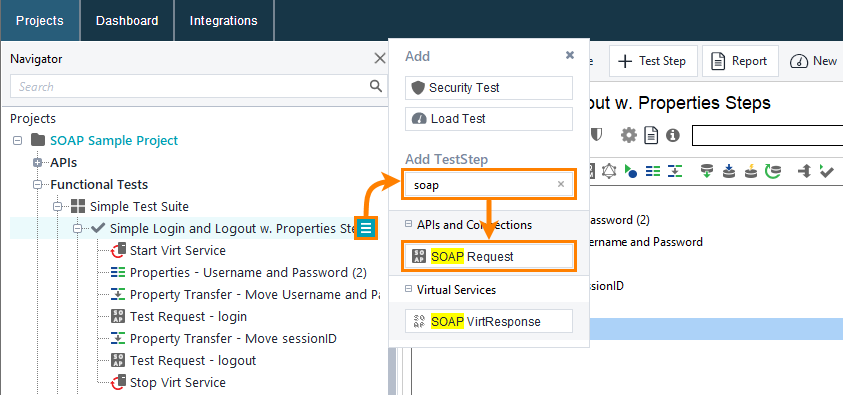Click the Add TestStep search box
The width and height of the screenshot is (843, 395).
(x=489, y=184)
